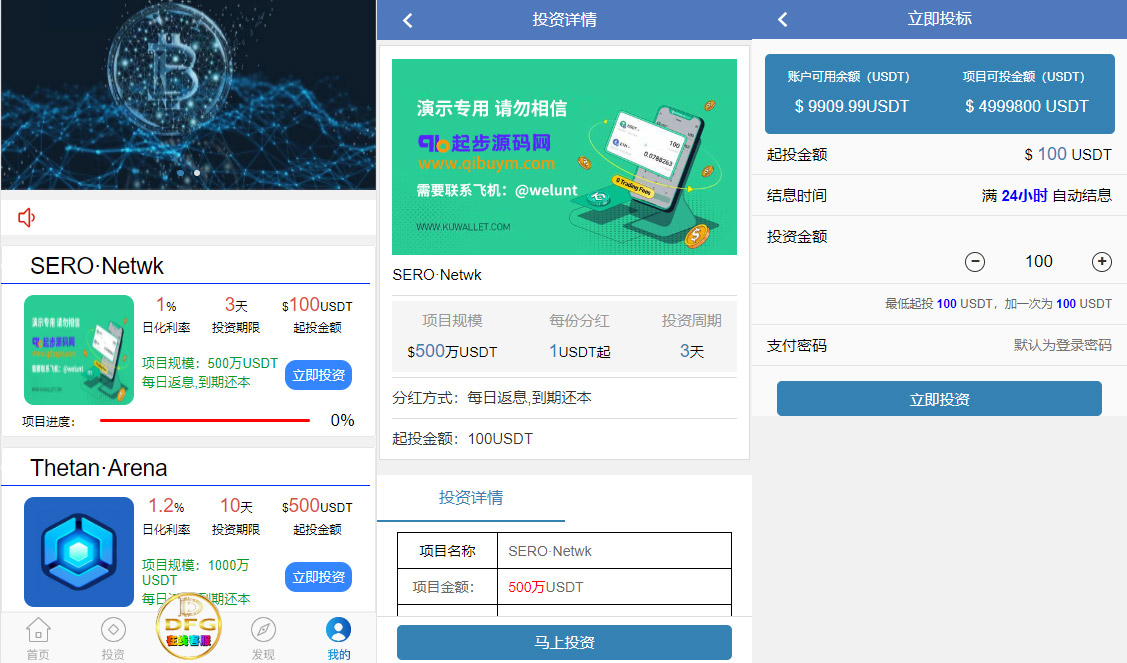Click the 项目规模：500万USDT green text
Viewport: 1127px width, 663px height.
point(210,363)
